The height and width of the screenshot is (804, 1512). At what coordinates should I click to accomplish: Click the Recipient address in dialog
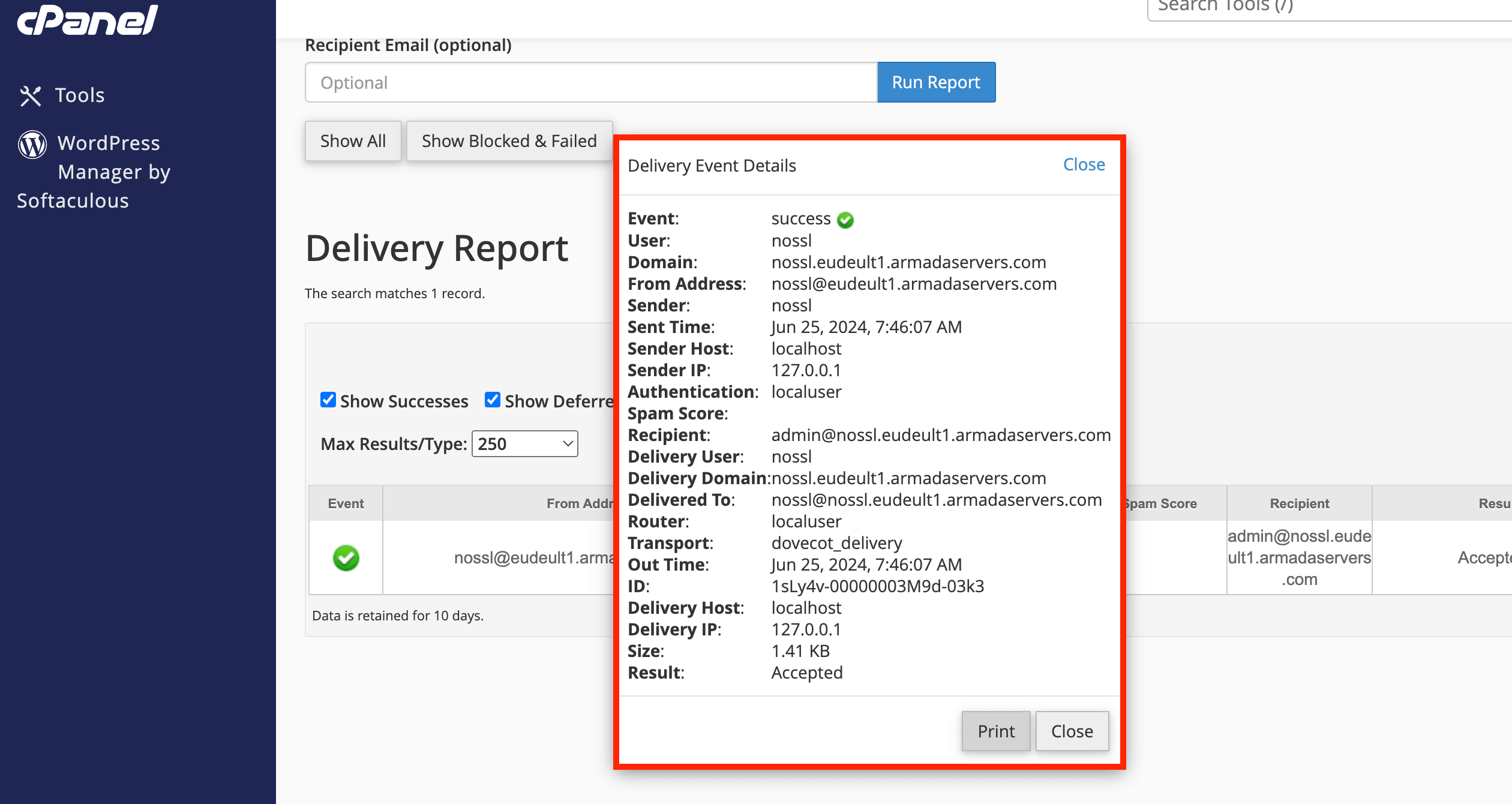[x=941, y=435]
